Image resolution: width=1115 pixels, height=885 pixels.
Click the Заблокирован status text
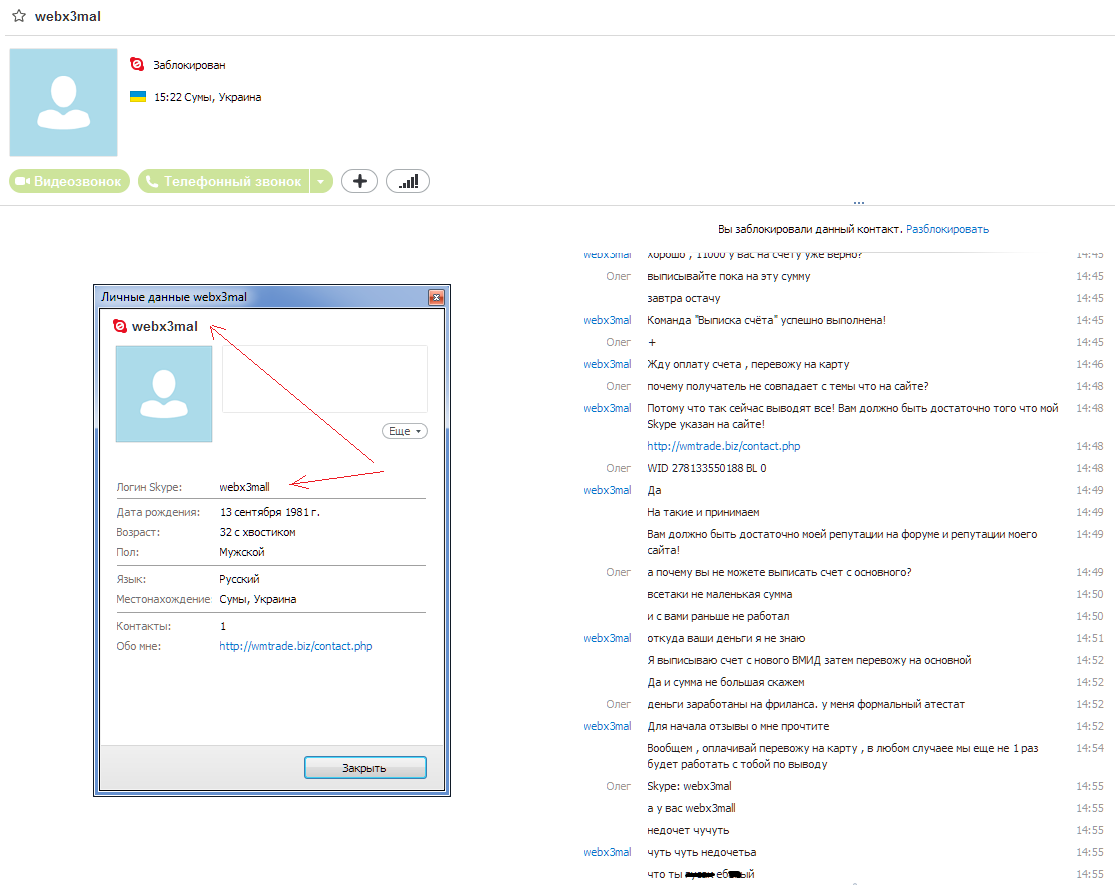[x=189, y=65]
